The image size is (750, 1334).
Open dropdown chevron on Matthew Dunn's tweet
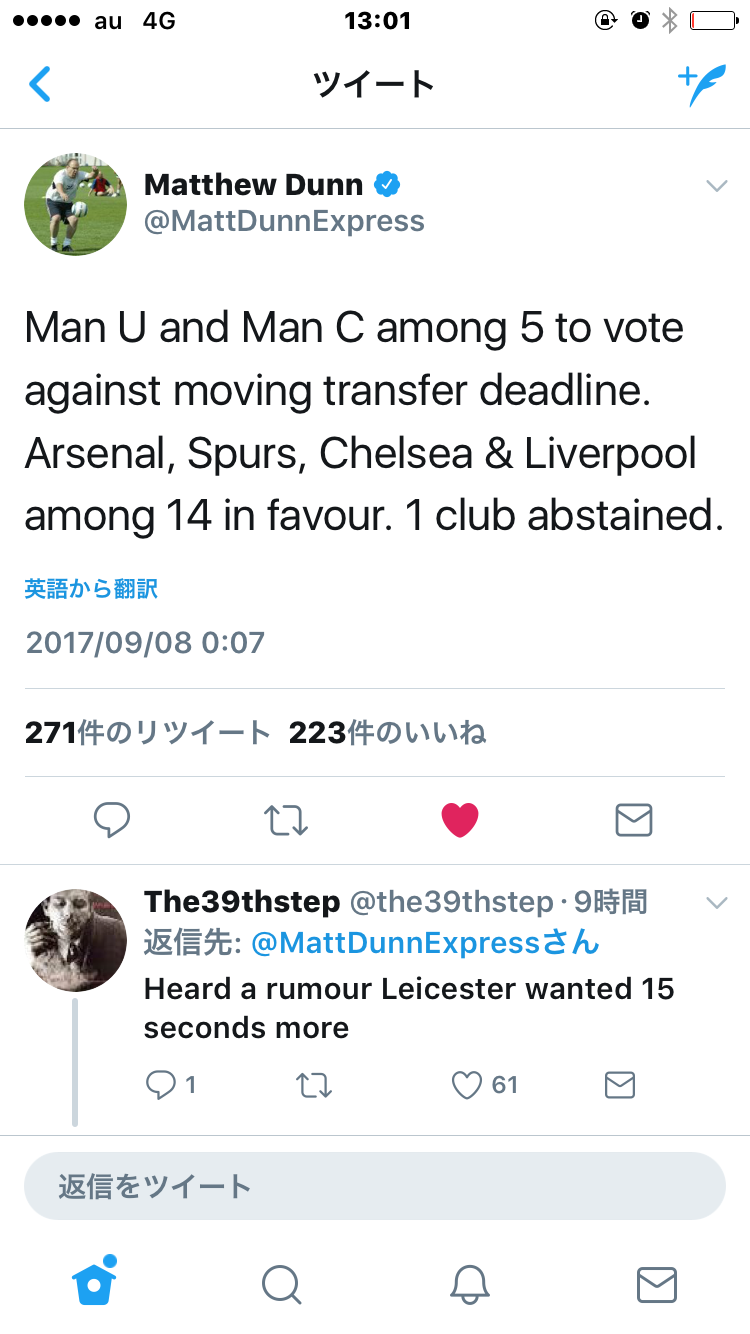pos(716,186)
